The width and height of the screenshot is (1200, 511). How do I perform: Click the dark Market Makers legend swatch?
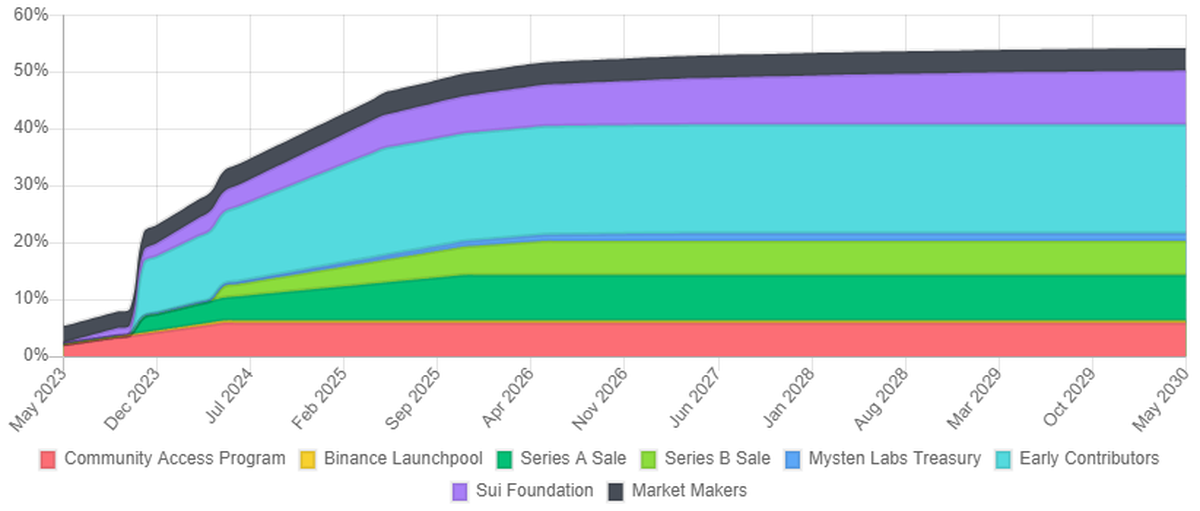coord(616,492)
